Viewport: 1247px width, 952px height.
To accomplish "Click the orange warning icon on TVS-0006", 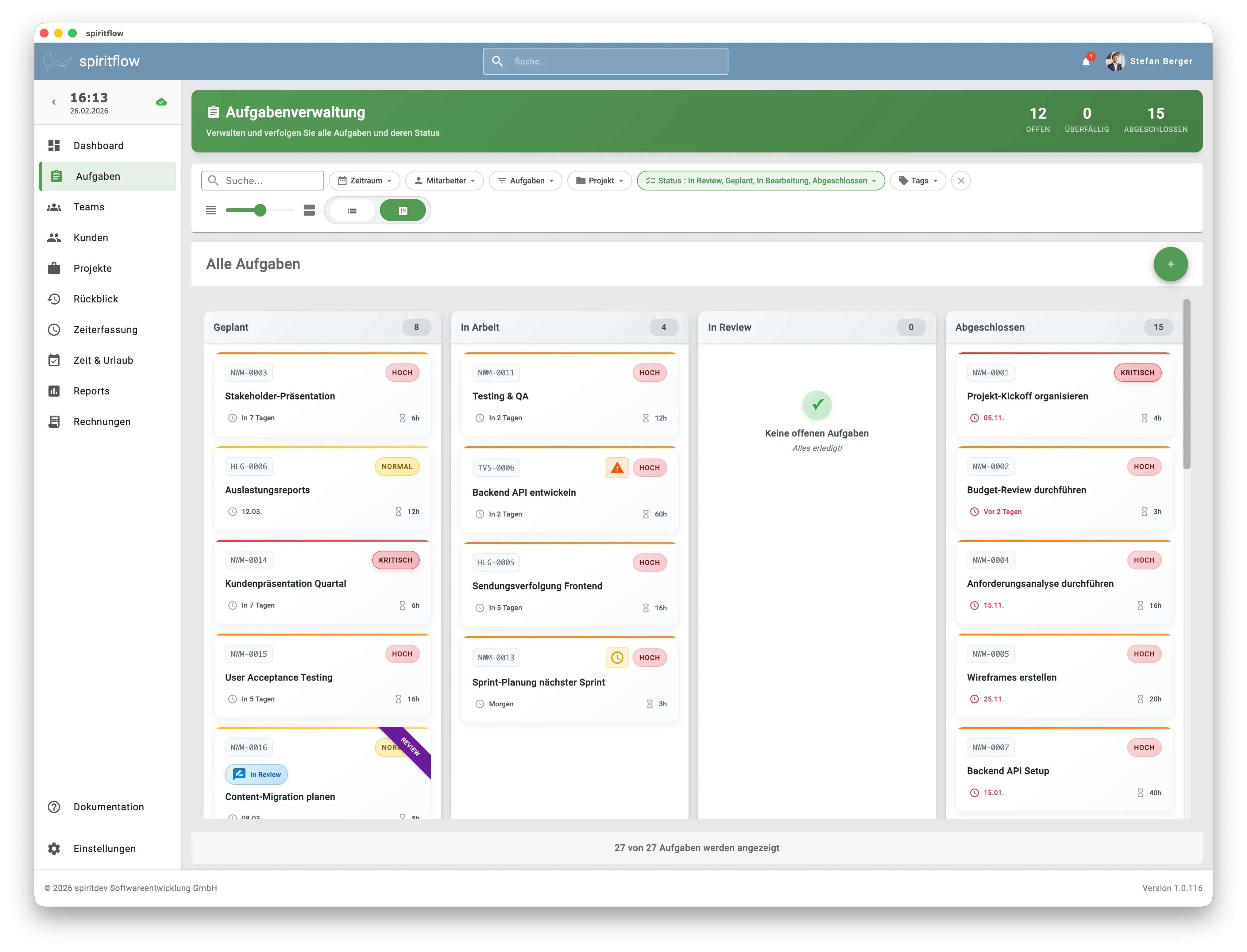I will click(x=617, y=467).
